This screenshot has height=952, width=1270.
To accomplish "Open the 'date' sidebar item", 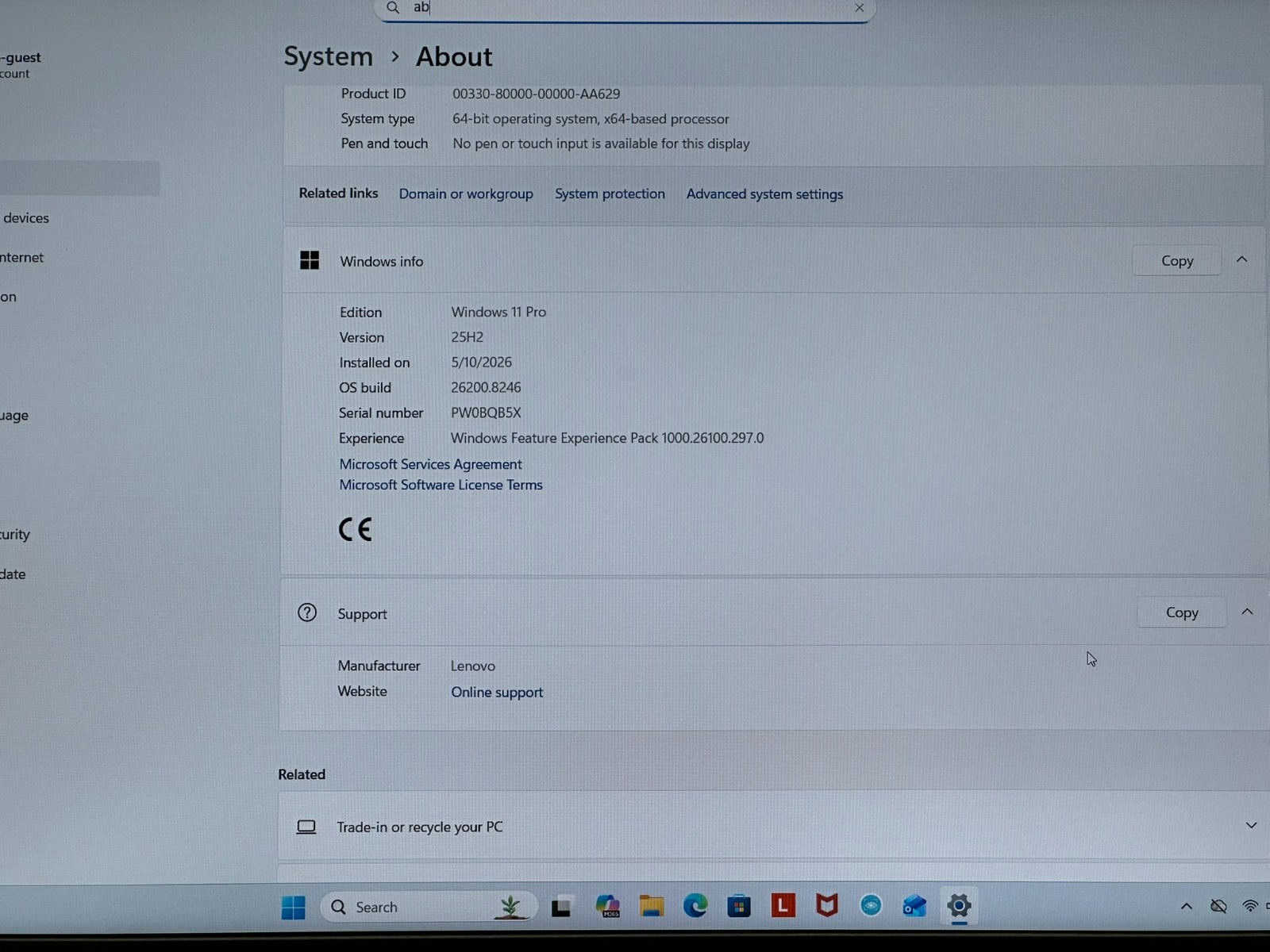I will [x=13, y=574].
